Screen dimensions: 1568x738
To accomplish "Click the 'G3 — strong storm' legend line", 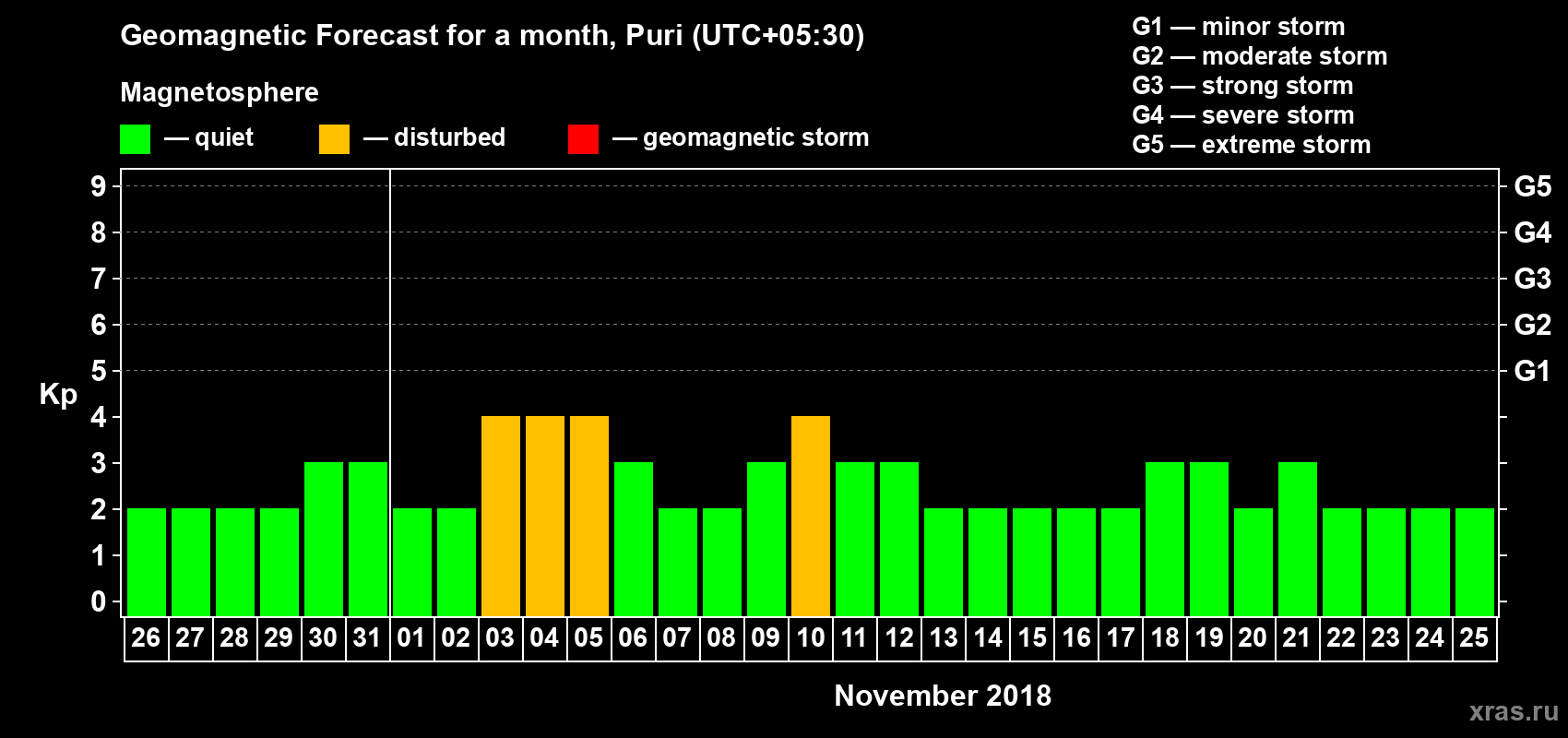I will point(1242,86).
